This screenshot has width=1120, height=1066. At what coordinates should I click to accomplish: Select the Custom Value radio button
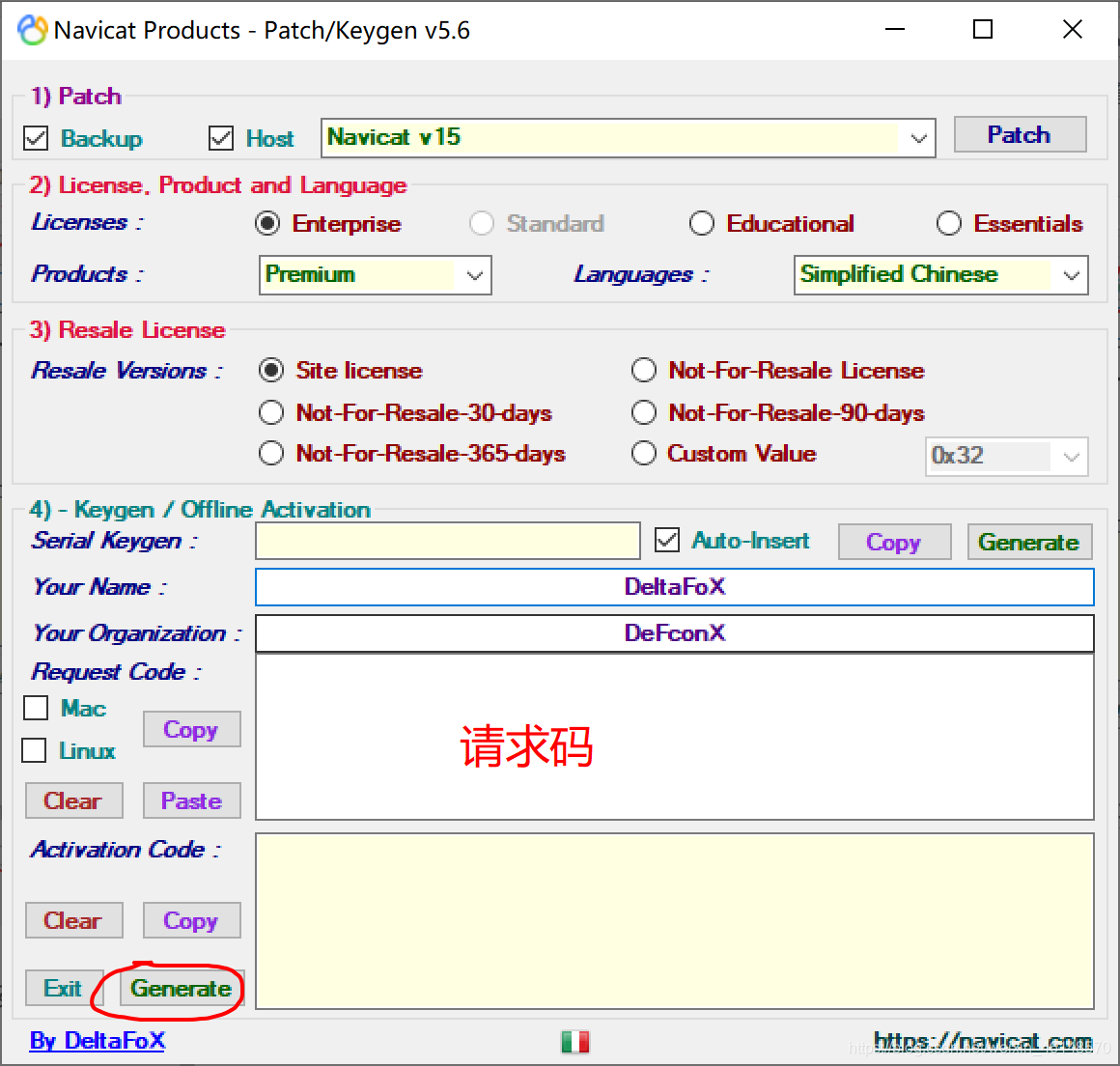(x=644, y=453)
